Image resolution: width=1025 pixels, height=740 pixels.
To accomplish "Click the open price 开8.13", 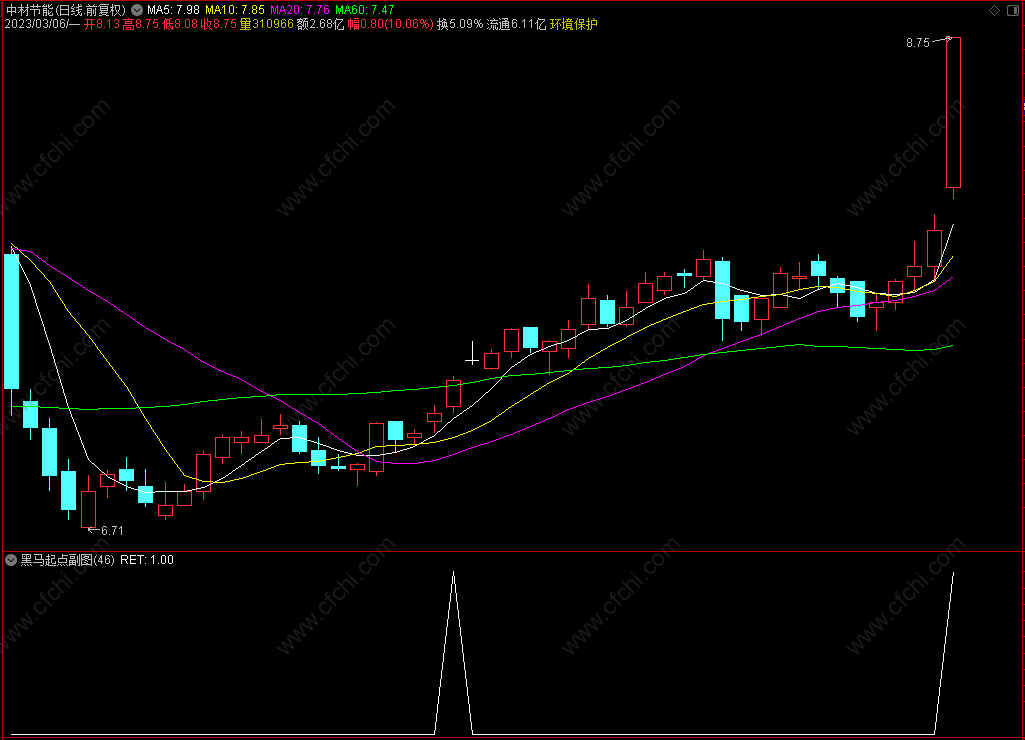I will pyautogui.click(x=102, y=24).
